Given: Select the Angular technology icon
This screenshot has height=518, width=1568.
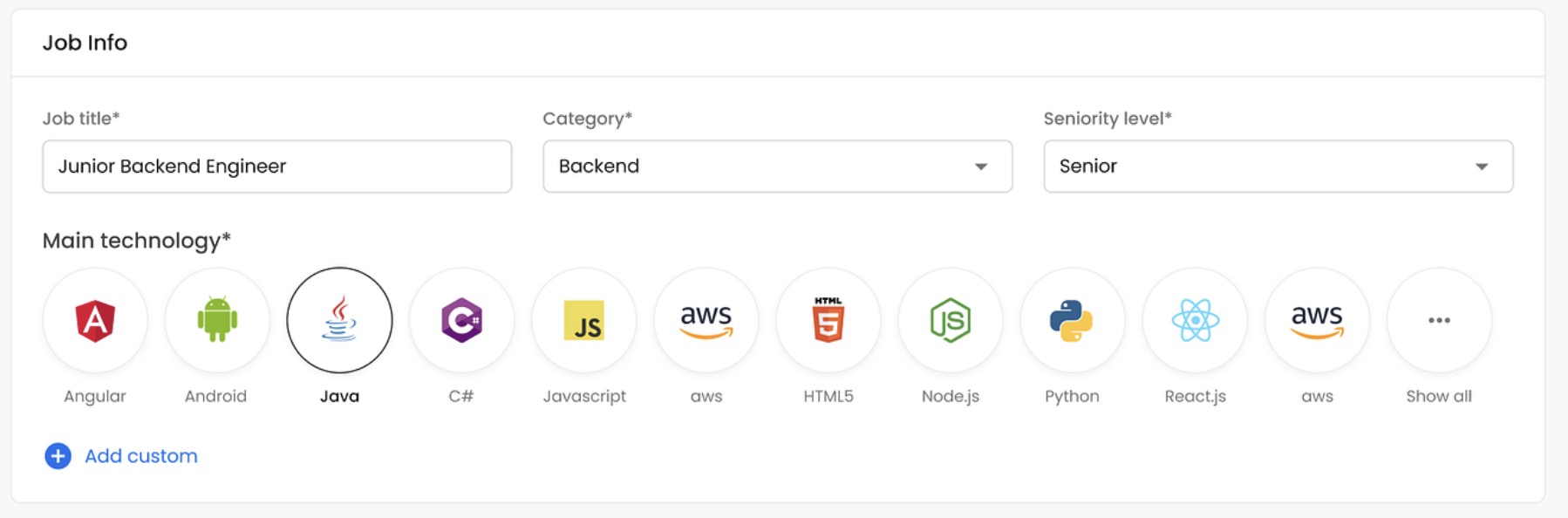Looking at the screenshot, I should 95,320.
